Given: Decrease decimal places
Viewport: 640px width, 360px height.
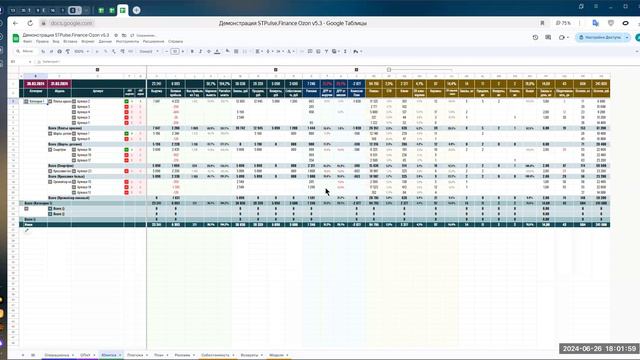Looking at the screenshot, I should coord(114,51).
